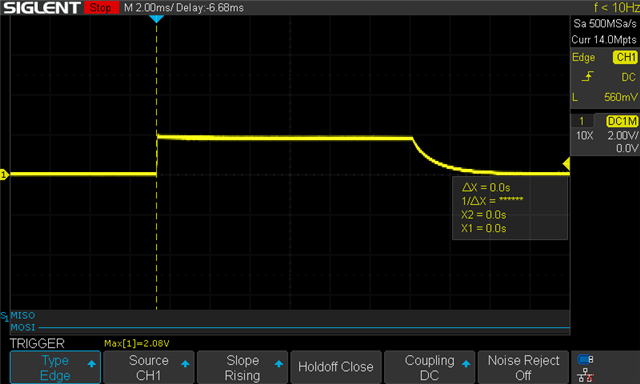The width and height of the screenshot is (640, 384).
Task: Click the USB status icon
Action: (585, 359)
